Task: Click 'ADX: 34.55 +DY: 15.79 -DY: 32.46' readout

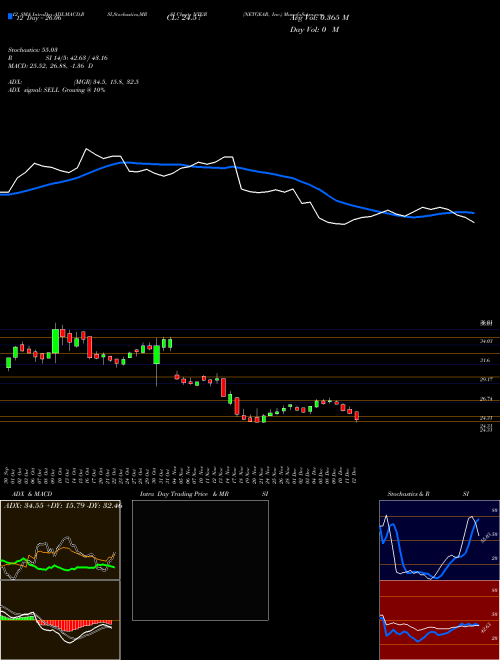Action: coord(62,505)
